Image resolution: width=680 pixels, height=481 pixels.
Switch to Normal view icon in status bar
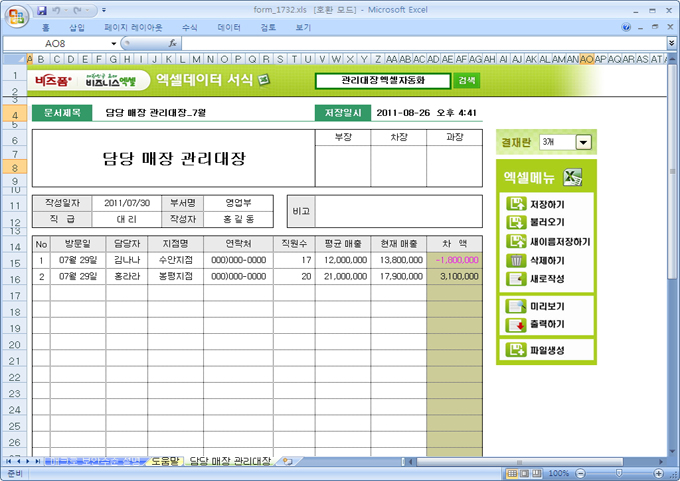[x=512, y=474]
